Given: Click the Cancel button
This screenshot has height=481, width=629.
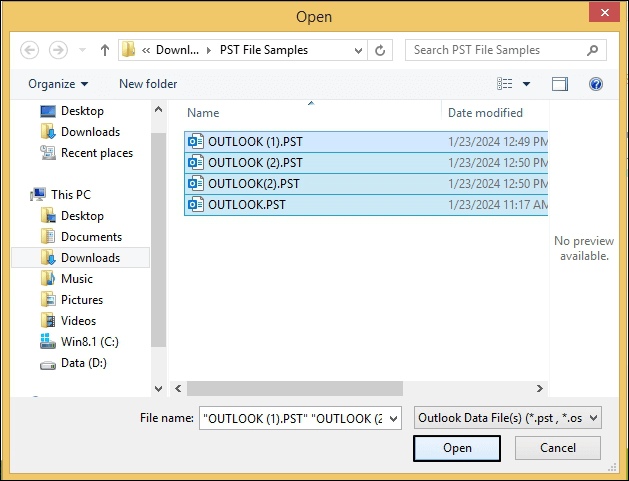Looking at the screenshot, I should pyautogui.click(x=558, y=448).
